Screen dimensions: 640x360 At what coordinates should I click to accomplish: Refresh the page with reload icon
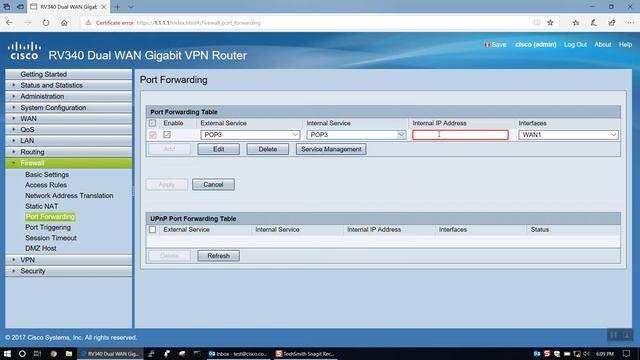pyautogui.click(x=46, y=23)
